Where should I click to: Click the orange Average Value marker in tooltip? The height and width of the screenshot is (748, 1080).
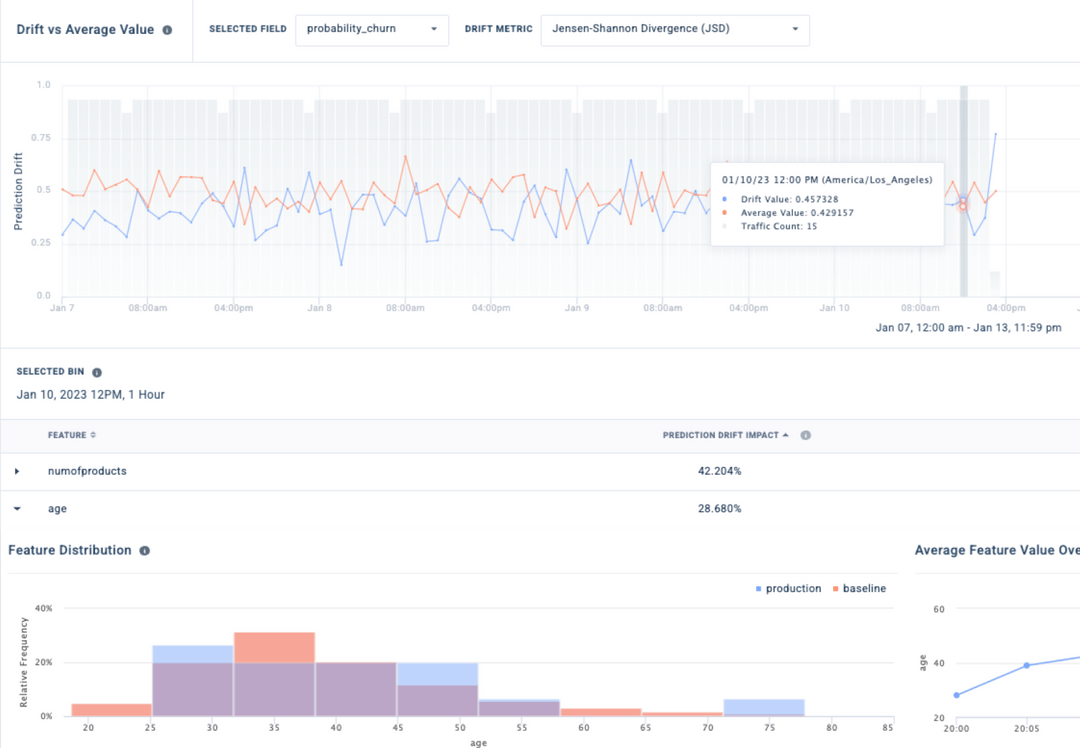tap(726, 212)
